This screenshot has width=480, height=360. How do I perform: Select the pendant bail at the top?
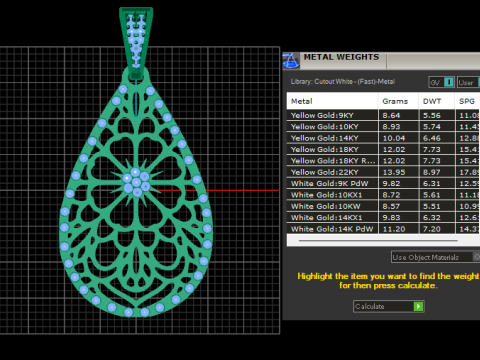136,42
